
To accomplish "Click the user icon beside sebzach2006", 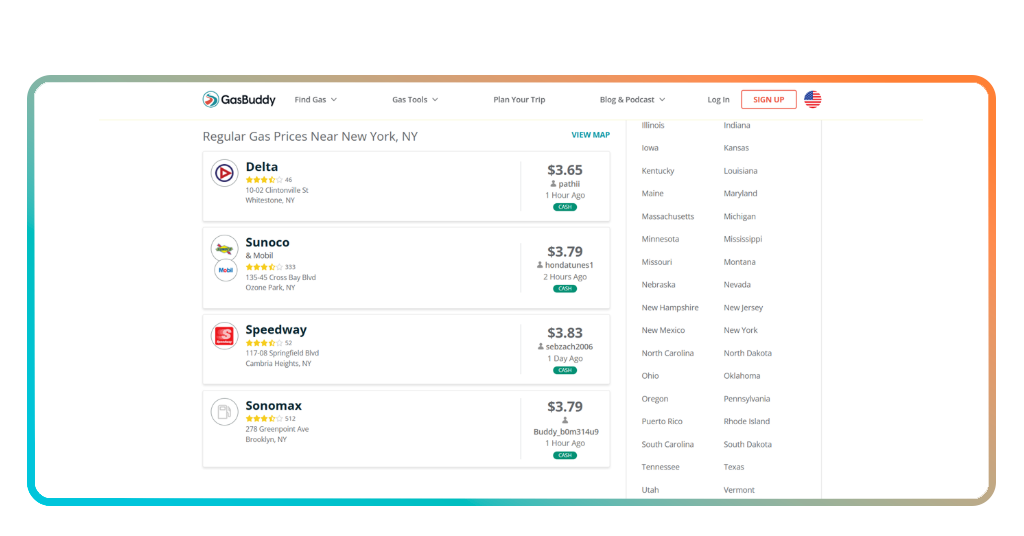I will tap(541, 347).
